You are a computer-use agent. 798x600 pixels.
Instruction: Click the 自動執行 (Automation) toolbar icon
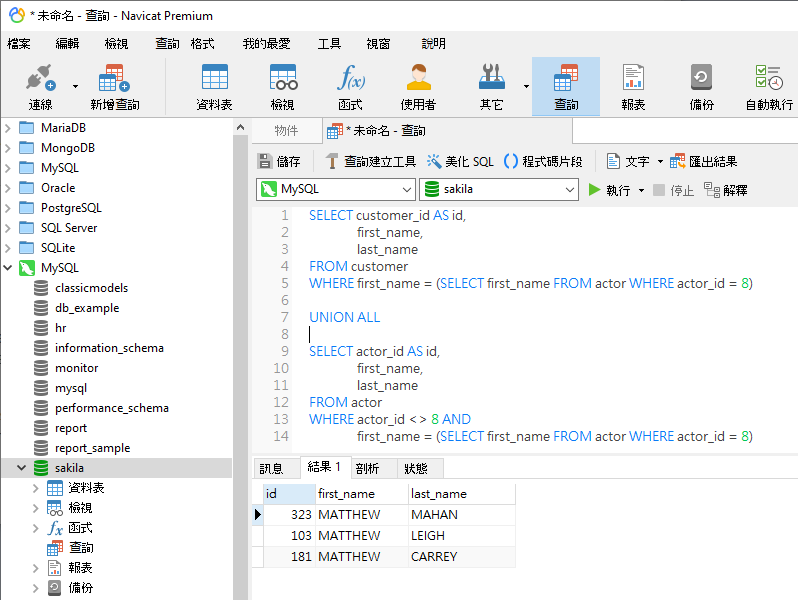768,86
